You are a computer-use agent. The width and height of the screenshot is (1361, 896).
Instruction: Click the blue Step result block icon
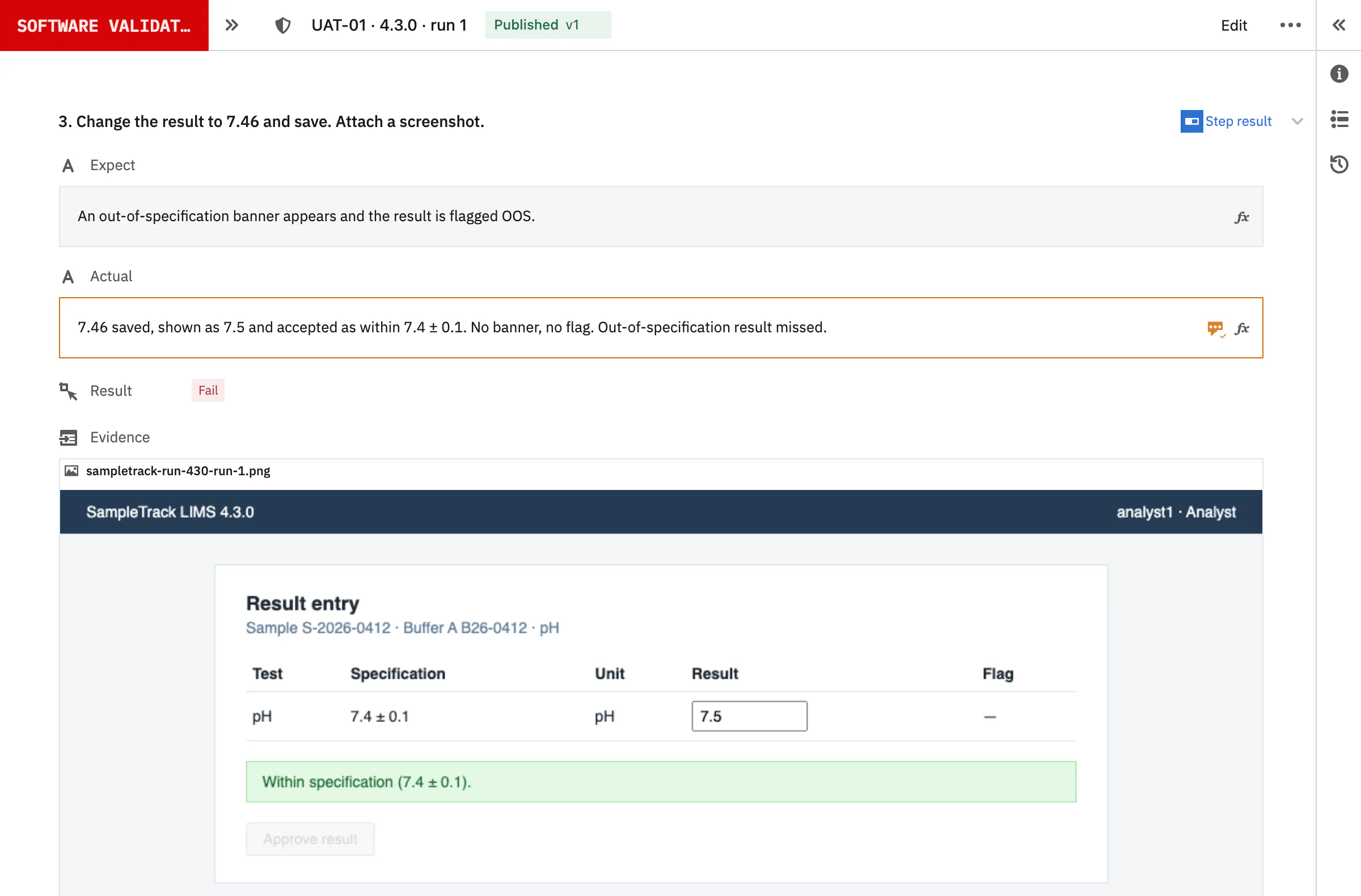[1191, 121]
